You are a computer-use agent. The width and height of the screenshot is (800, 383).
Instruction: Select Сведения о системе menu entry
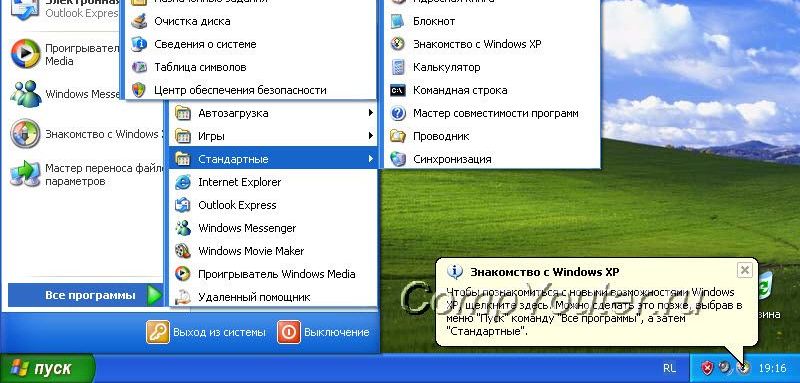click(251, 44)
